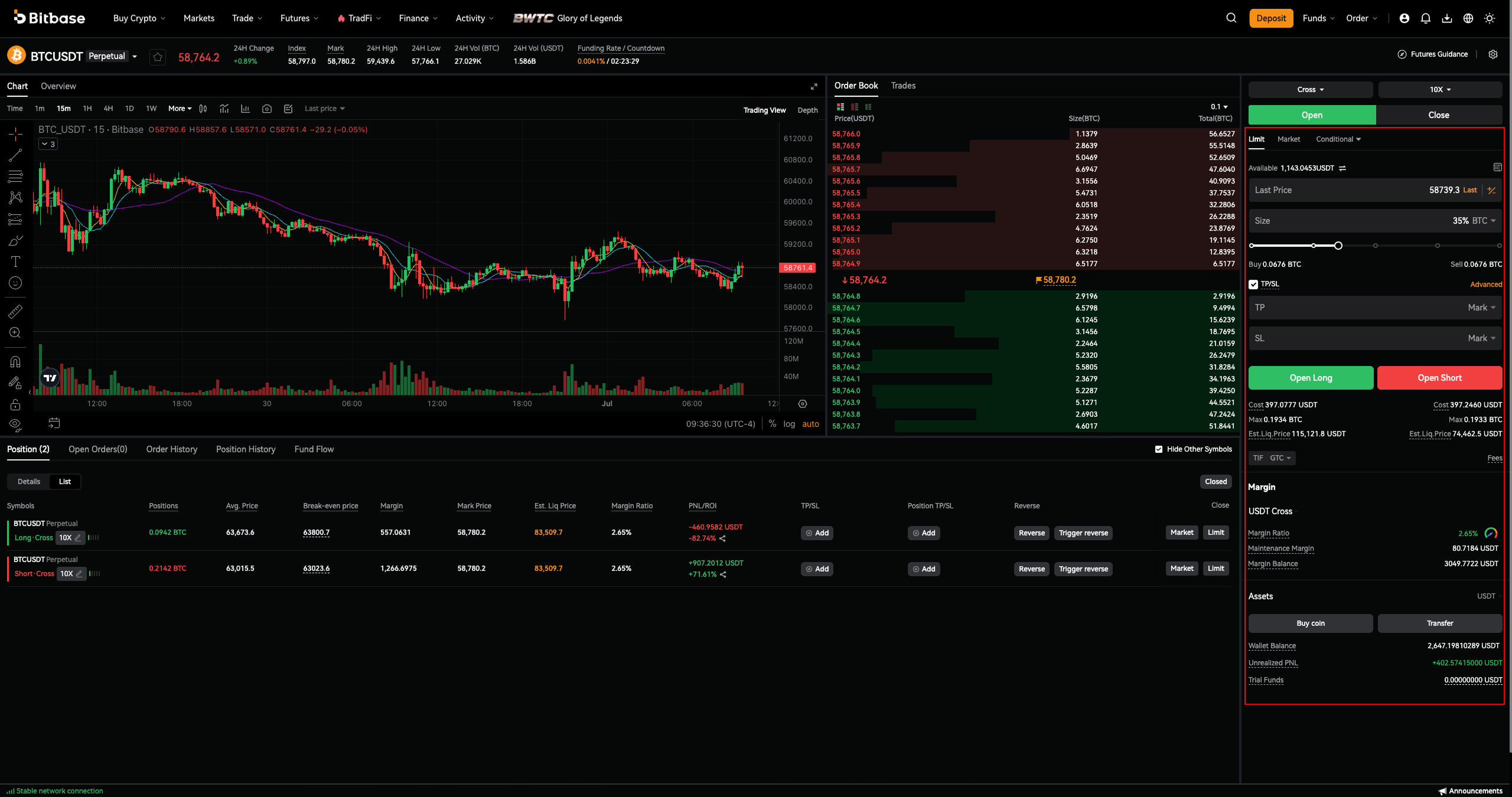Open the Fund Flow tab
The height and width of the screenshot is (797, 1512).
point(314,449)
